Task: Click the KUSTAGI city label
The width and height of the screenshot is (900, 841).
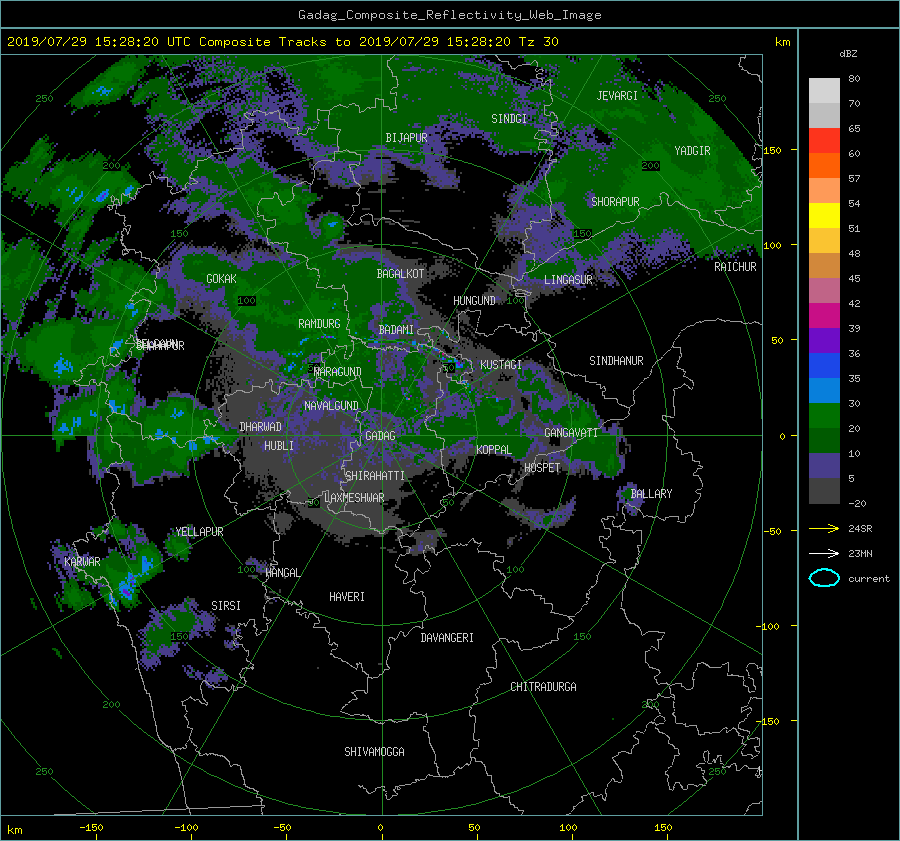Action: (x=501, y=365)
